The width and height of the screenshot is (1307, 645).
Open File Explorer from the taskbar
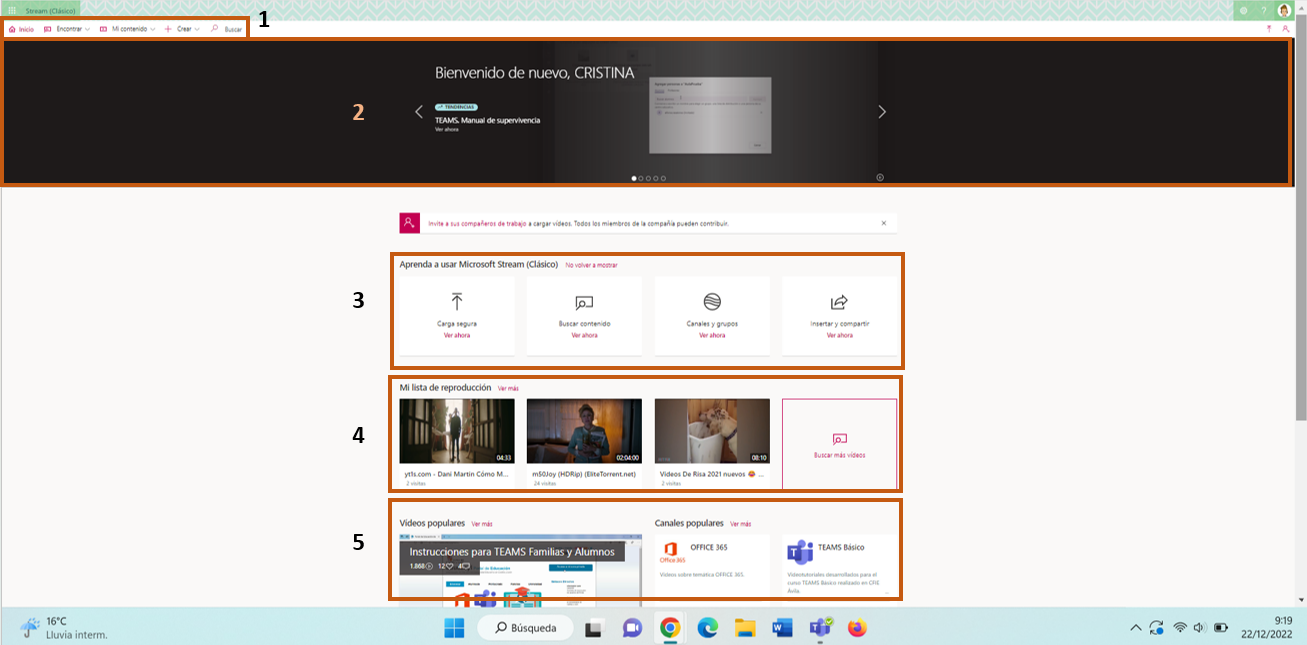tap(745, 628)
